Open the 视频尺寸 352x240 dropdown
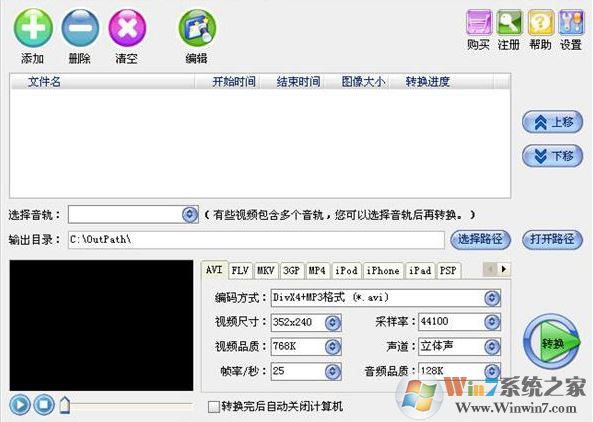This screenshot has width=593, height=422. click(332, 323)
